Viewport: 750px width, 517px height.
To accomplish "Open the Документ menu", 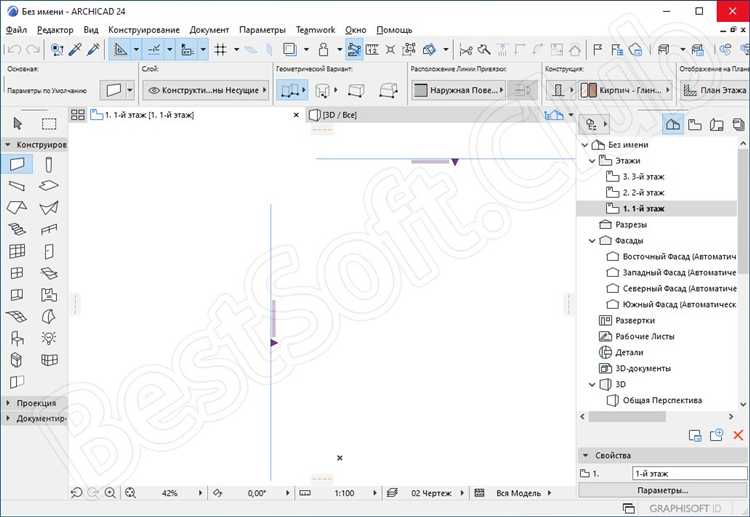I will click(x=209, y=30).
